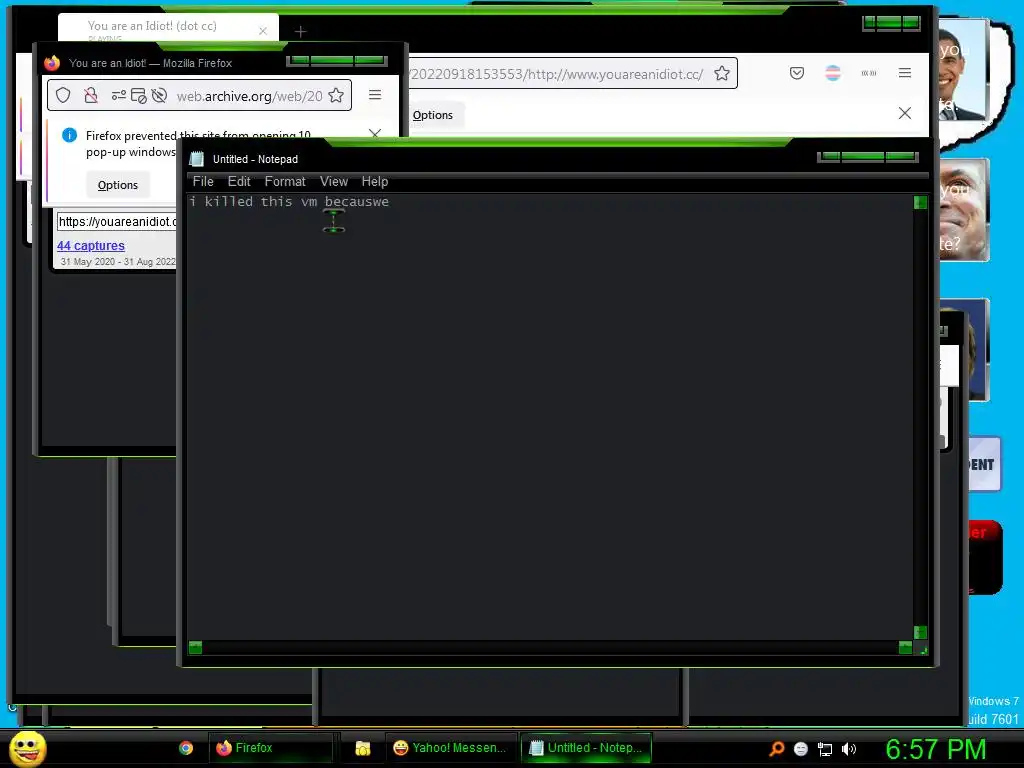Open the network tray icon
This screenshot has width=1024, height=768.
click(x=825, y=750)
